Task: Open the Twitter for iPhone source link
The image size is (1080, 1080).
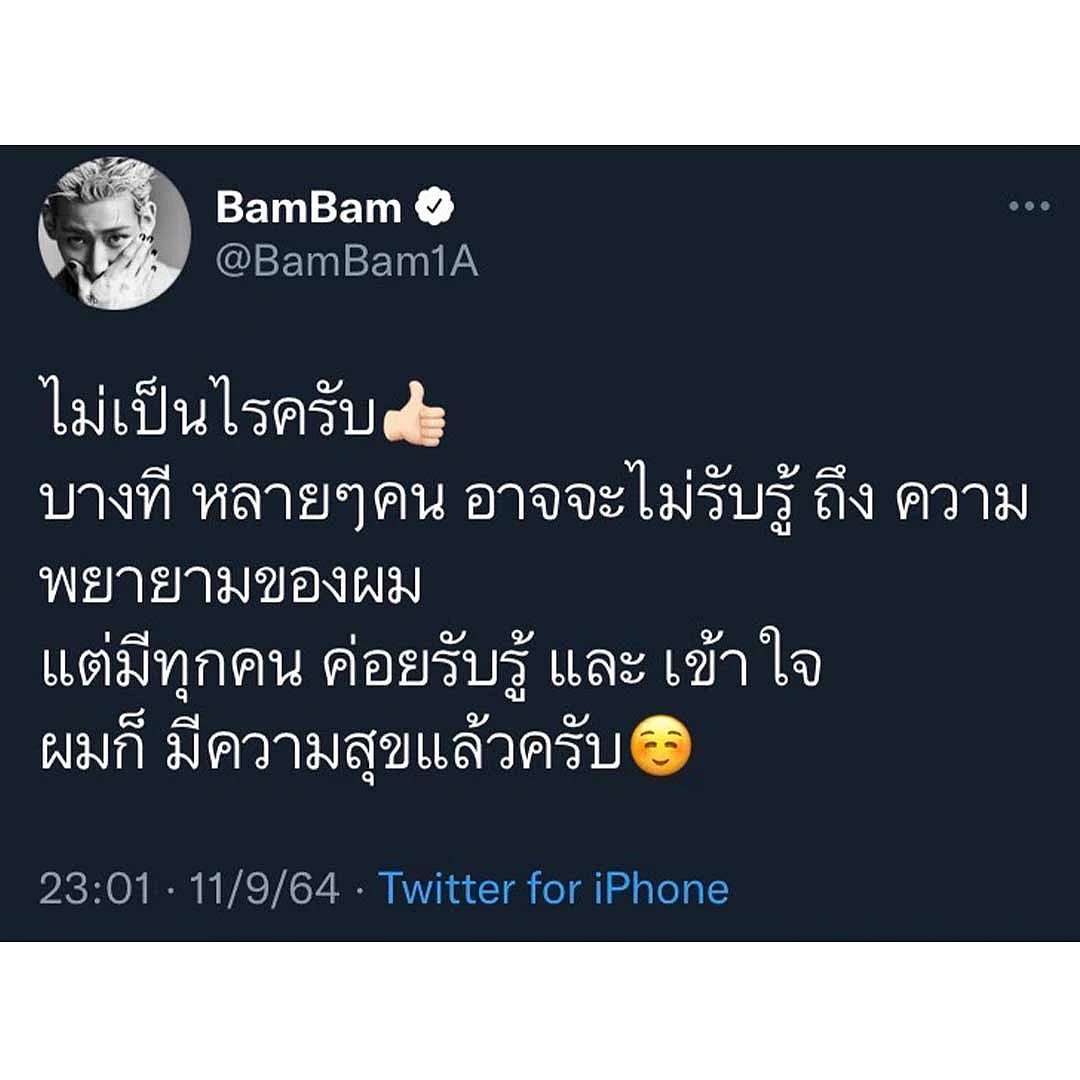Action: point(554,889)
